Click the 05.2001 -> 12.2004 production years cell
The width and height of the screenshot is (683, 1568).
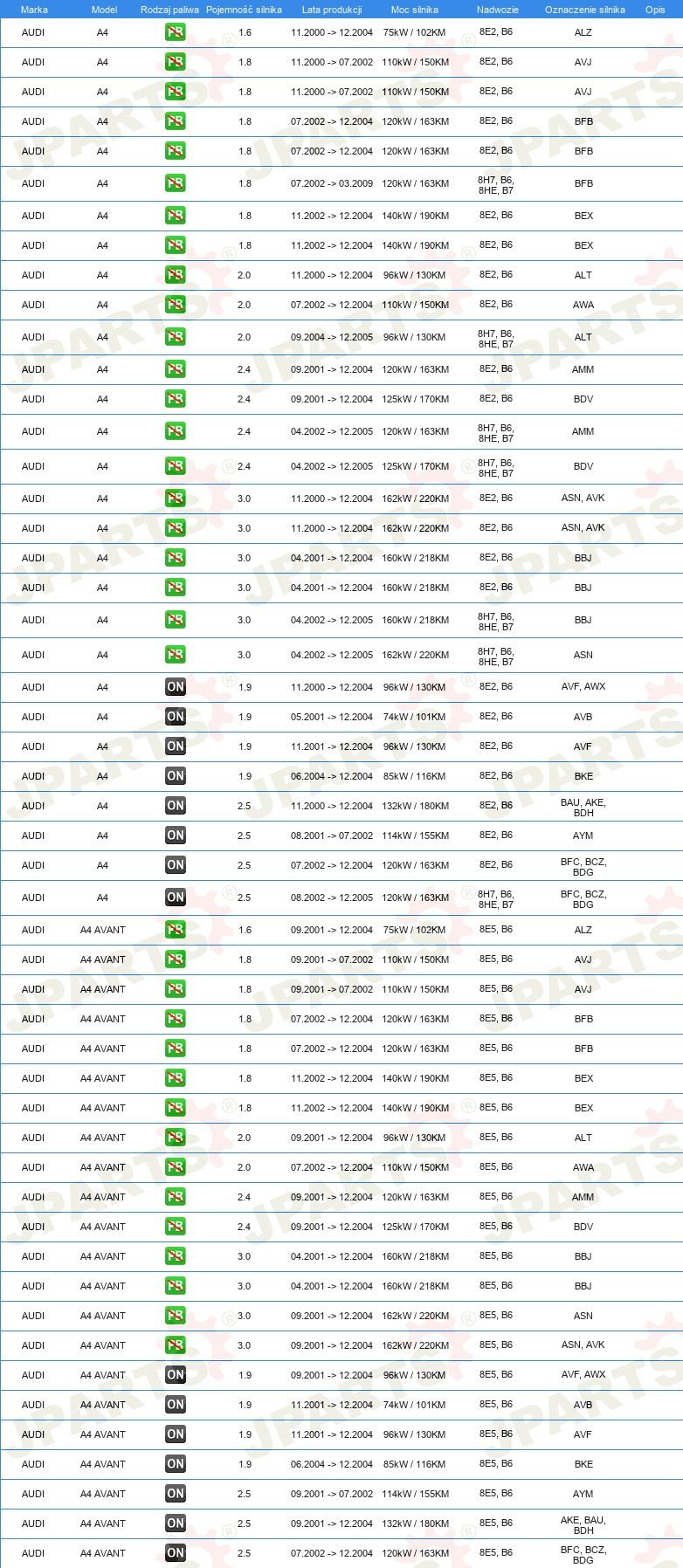click(x=332, y=717)
